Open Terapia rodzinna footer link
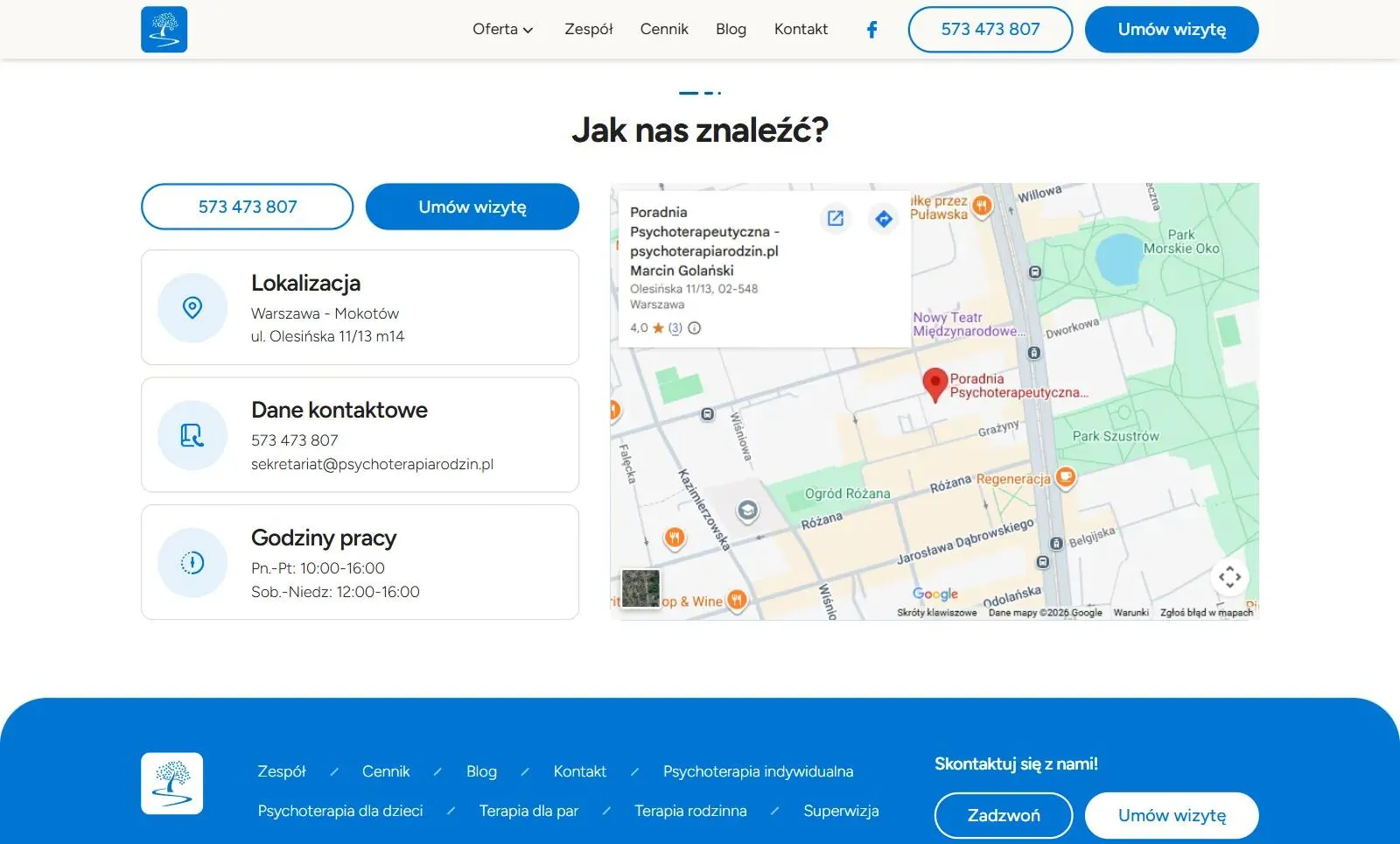The height and width of the screenshot is (844, 1400). click(x=690, y=811)
